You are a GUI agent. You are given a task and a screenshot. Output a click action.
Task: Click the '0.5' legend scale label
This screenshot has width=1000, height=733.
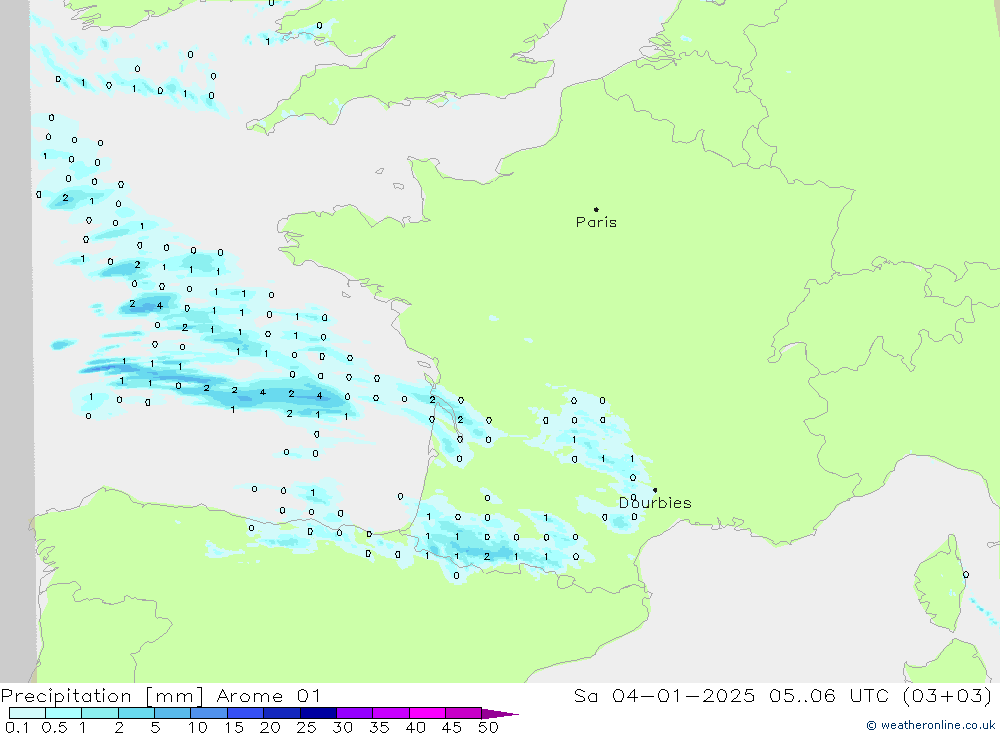pos(54,727)
